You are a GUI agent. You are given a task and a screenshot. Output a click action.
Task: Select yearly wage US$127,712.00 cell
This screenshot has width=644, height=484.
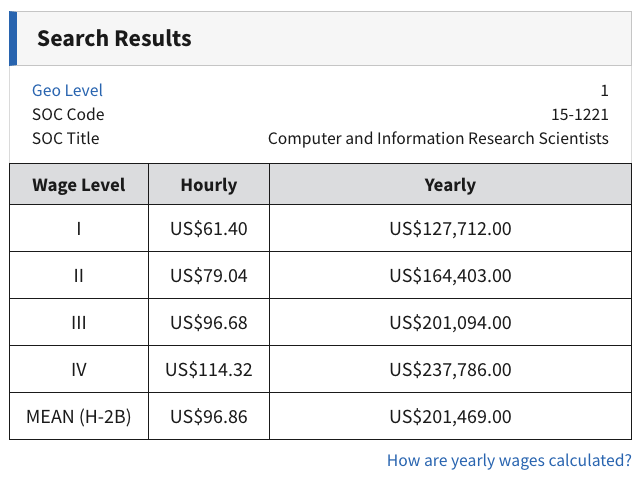click(450, 229)
